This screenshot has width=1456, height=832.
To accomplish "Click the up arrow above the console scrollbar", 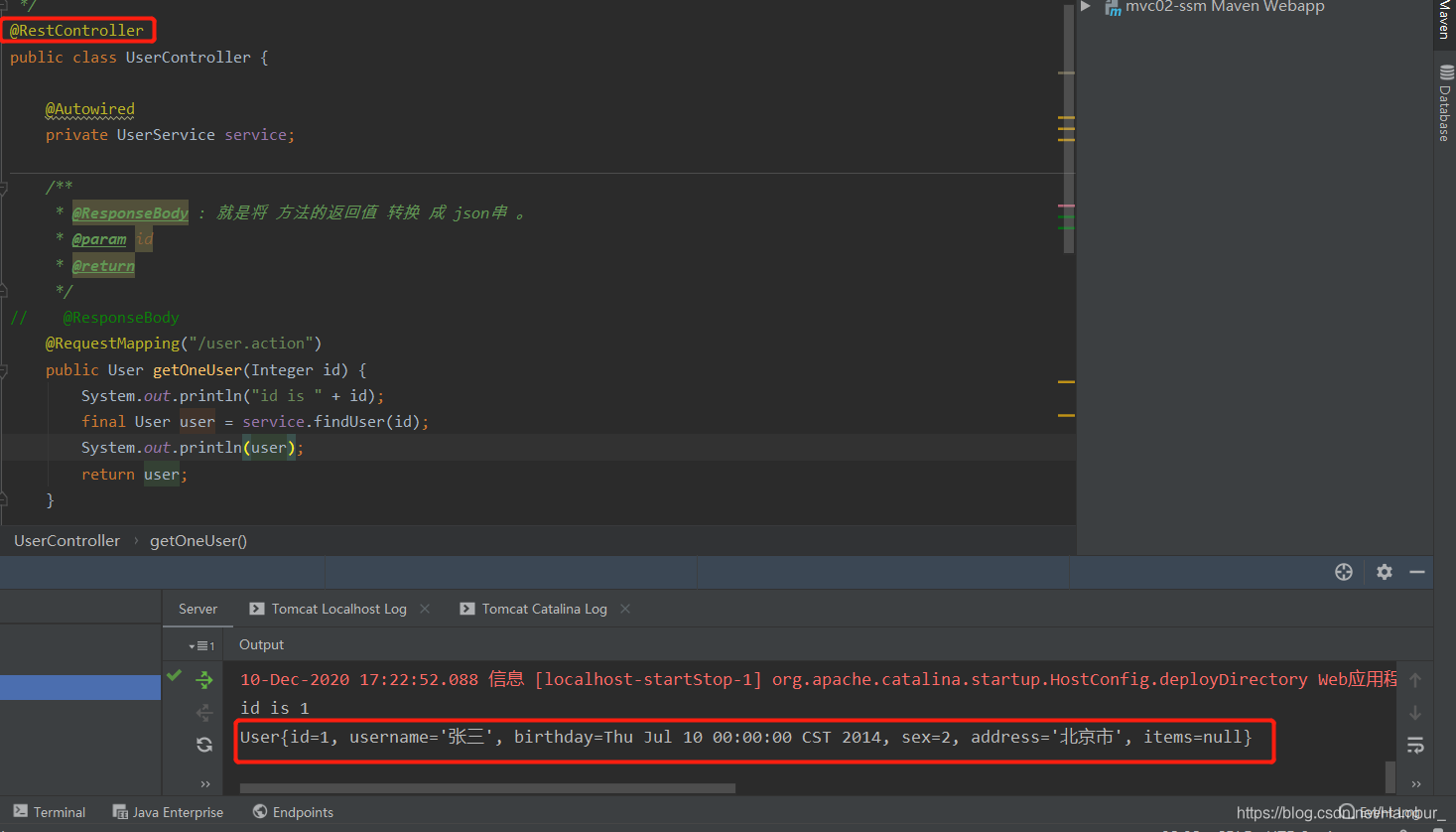I will tap(1415, 679).
